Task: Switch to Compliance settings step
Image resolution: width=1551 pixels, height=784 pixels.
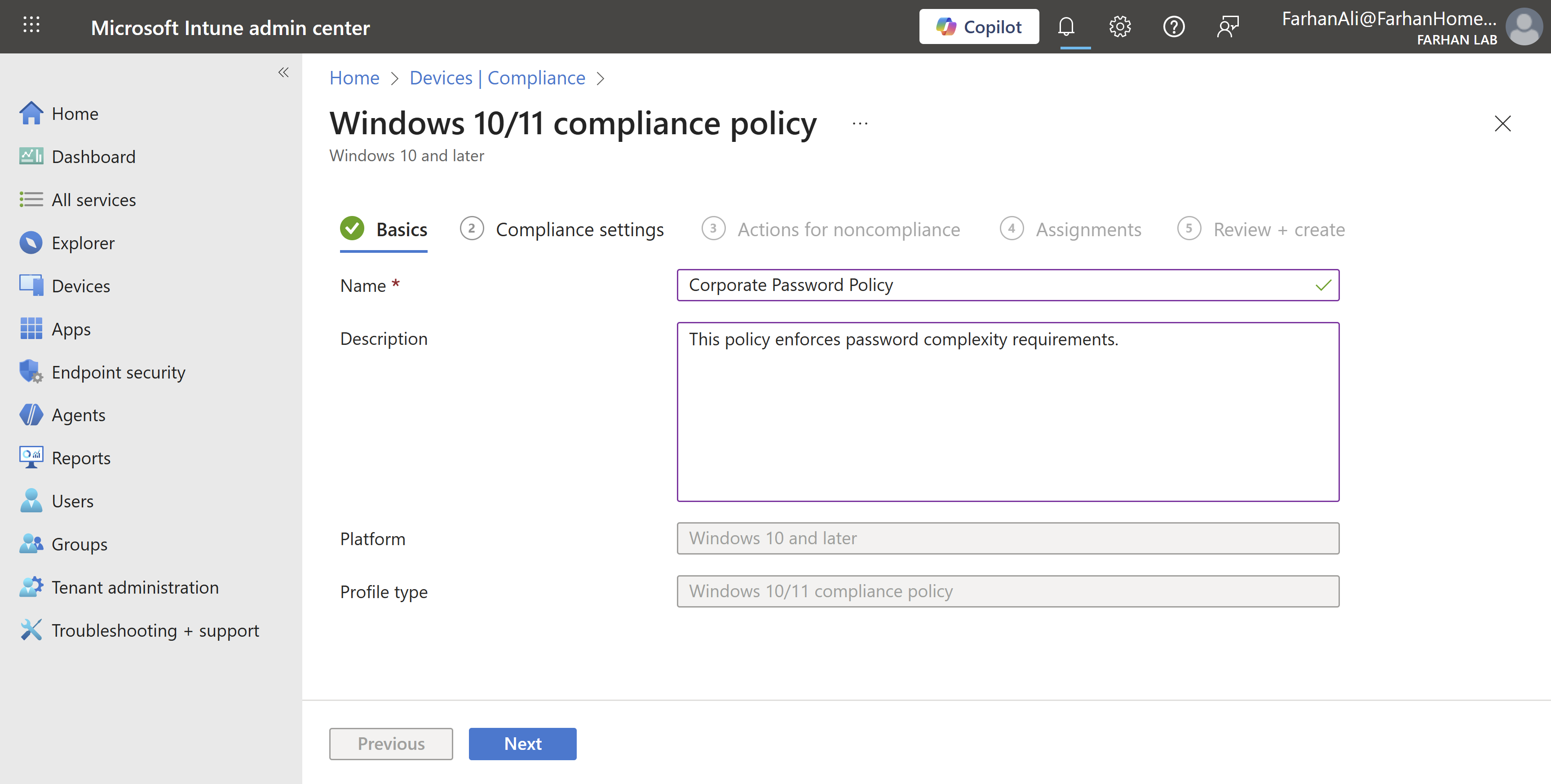Action: pos(579,230)
